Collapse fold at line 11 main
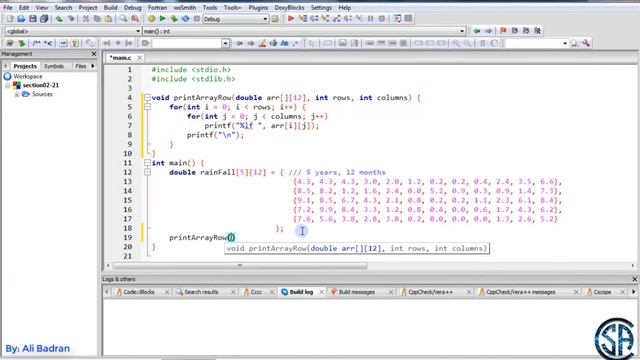Viewport: 640px width, 360px height. point(147,163)
